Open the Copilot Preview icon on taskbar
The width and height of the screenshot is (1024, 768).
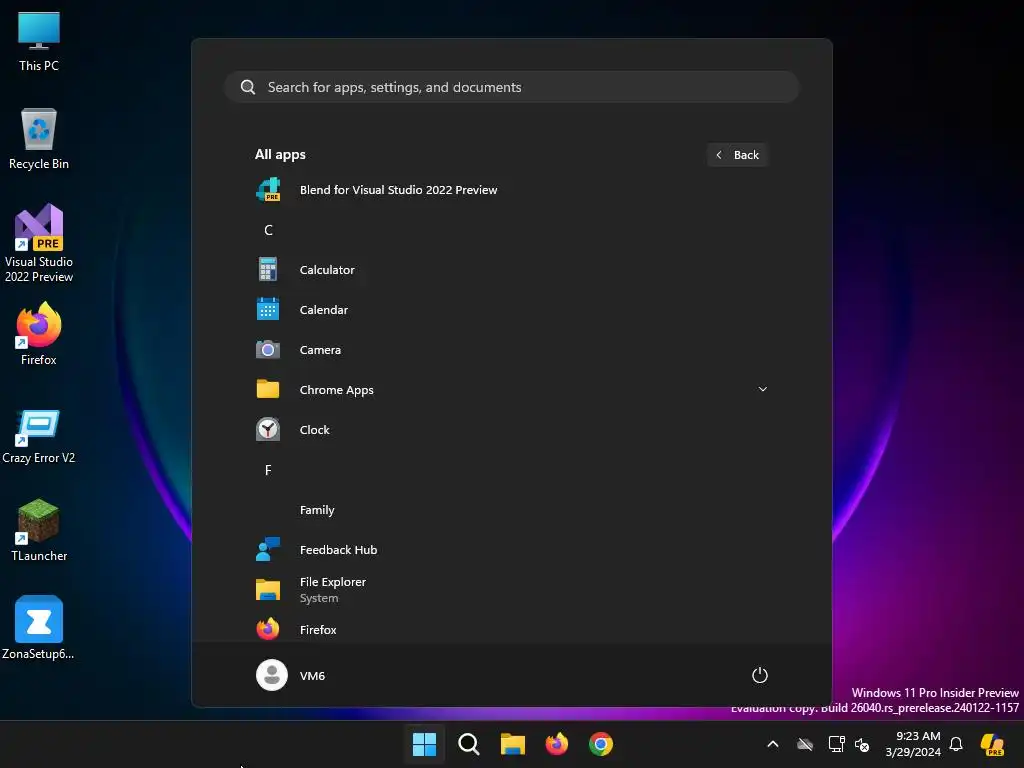pos(993,744)
